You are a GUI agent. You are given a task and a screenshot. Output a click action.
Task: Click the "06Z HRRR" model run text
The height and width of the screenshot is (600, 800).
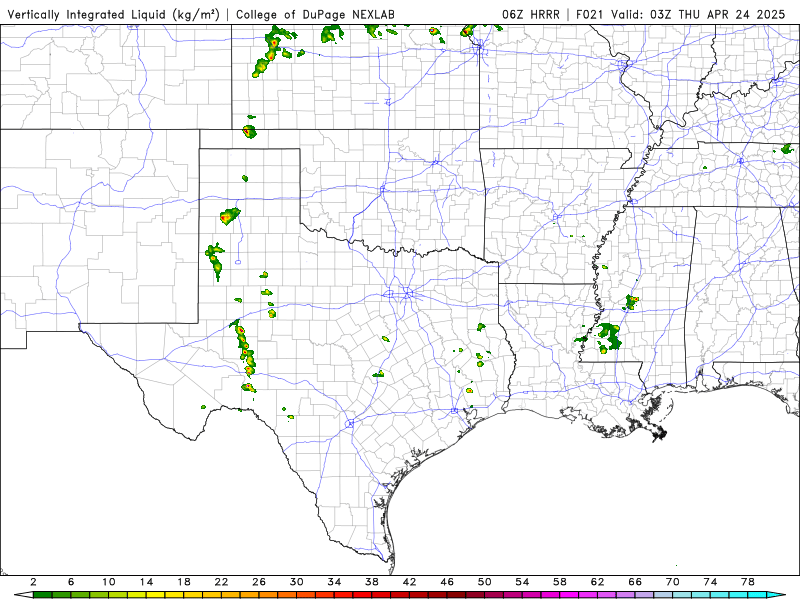click(531, 14)
